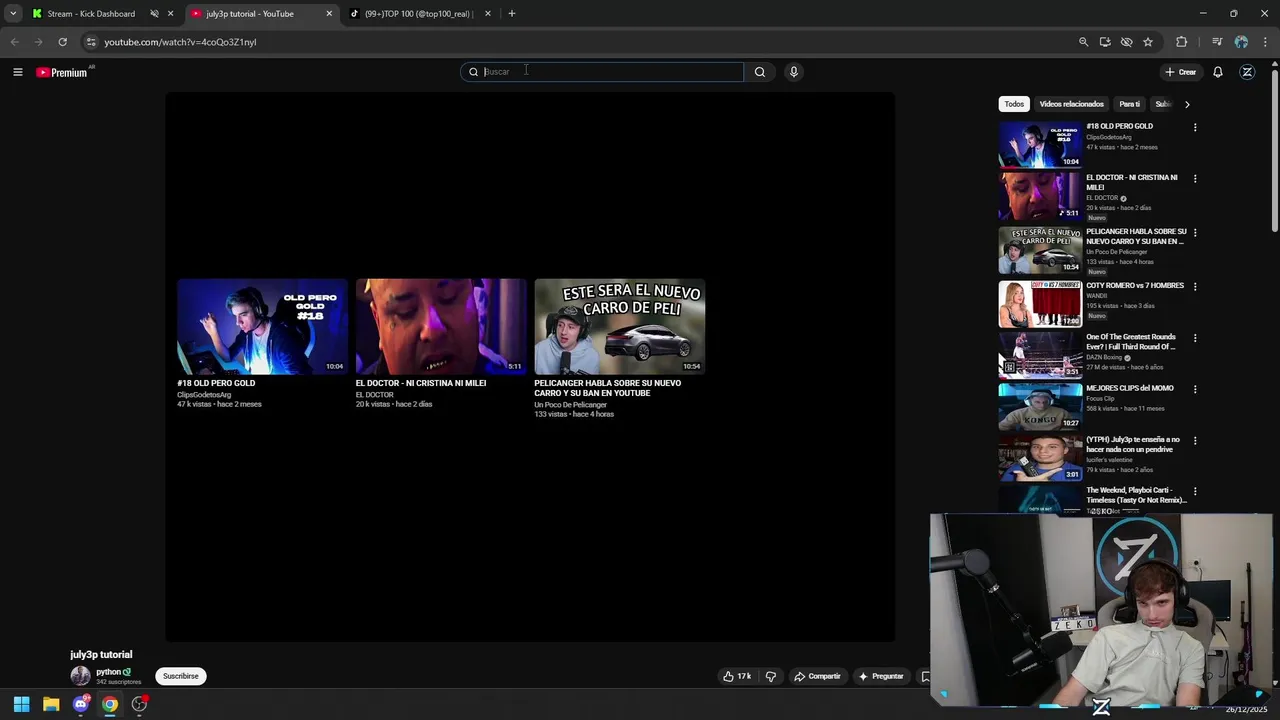Screen dimensions: 1280x720
Task: Click the Buscar search input field
Action: click(601, 72)
